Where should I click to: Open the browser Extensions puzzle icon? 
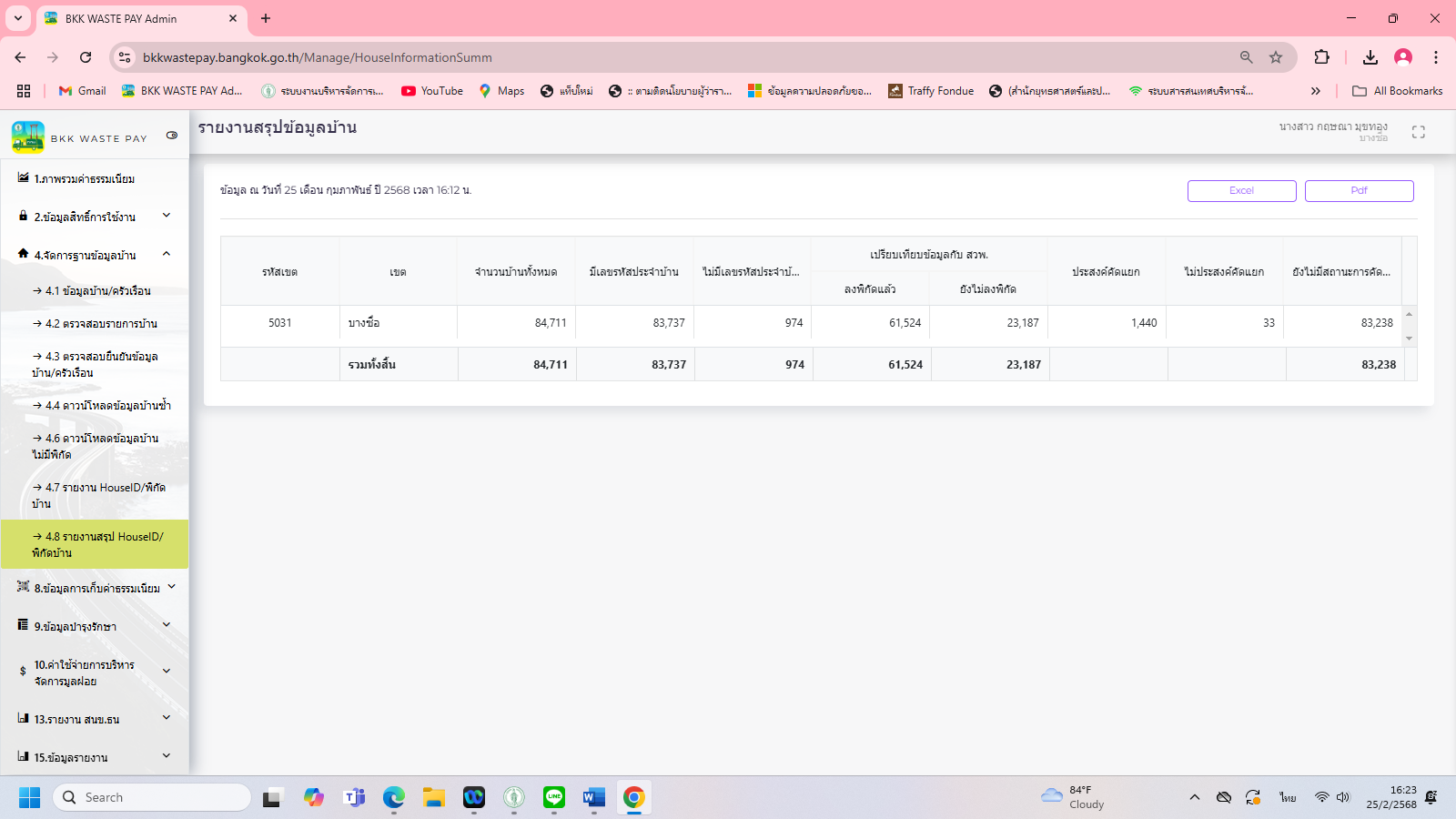[x=1321, y=57]
